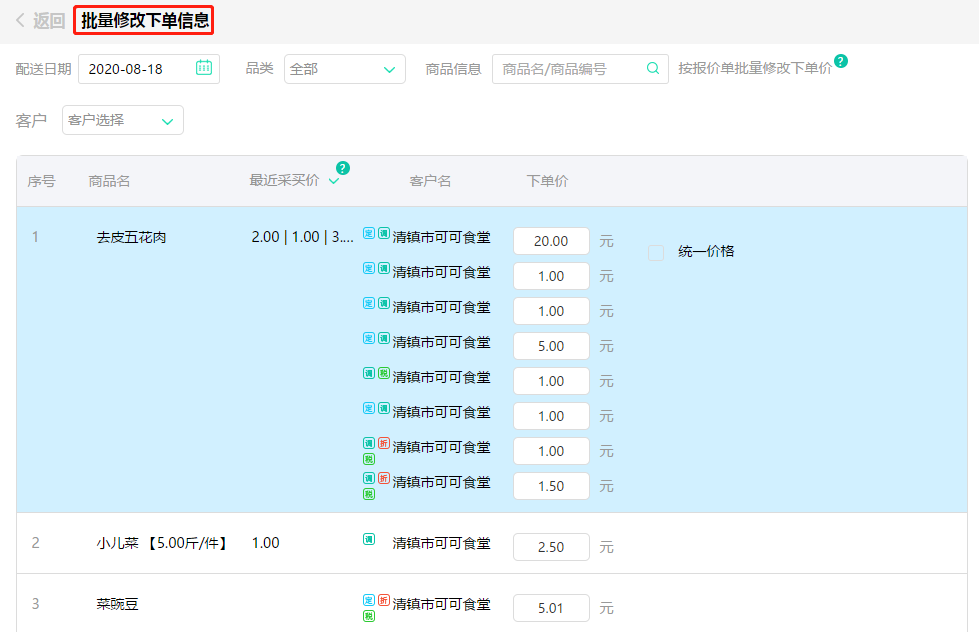Viewport: 979px width, 632px height.
Task: Click the sort arrow on 最近采购价 column
Action: (333, 182)
